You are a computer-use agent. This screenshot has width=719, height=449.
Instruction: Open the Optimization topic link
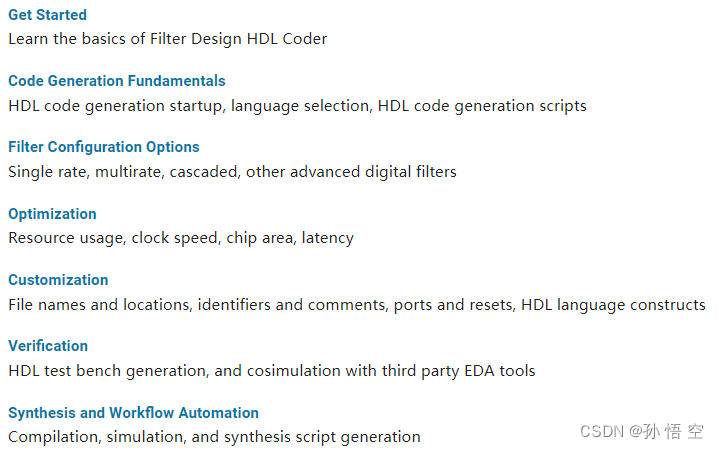(x=52, y=214)
